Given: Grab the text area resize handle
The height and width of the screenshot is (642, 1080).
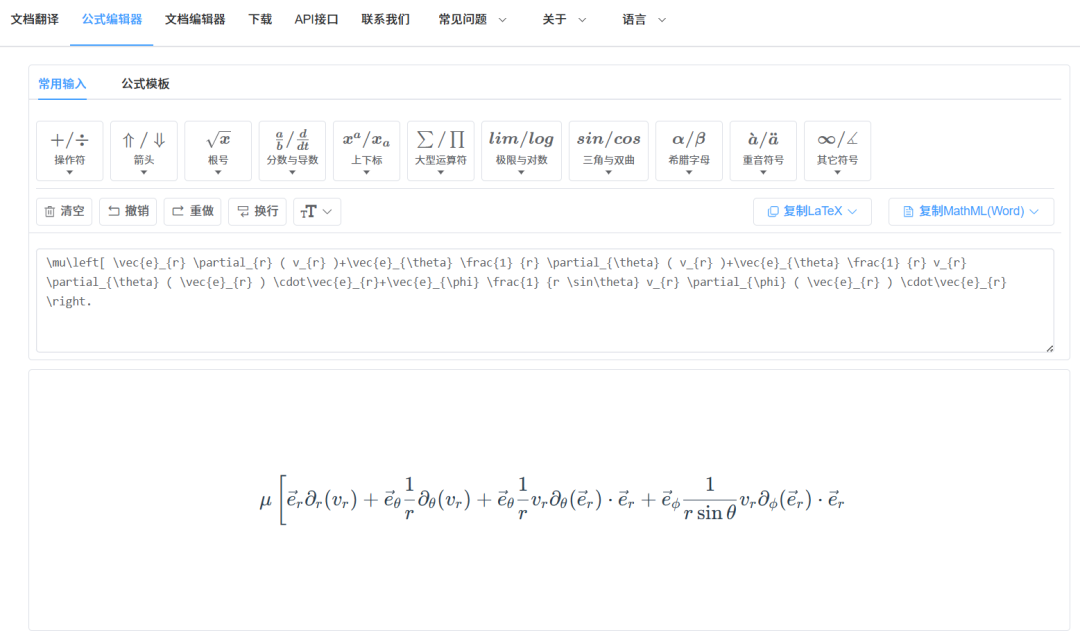Looking at the screenshot, I should pos(1049,348).
